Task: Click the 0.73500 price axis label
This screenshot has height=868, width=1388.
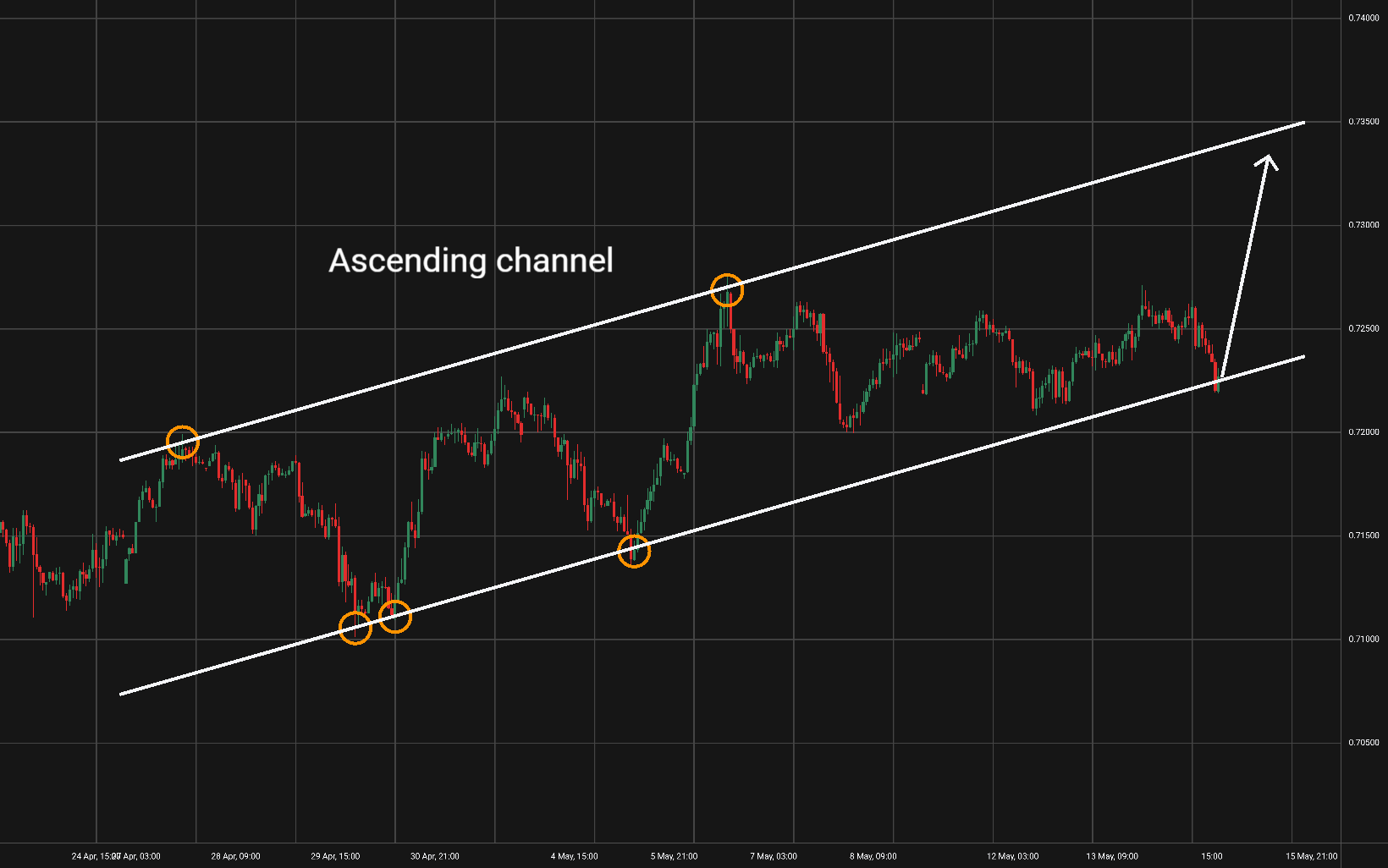Action: click(x=1363, y=122)
